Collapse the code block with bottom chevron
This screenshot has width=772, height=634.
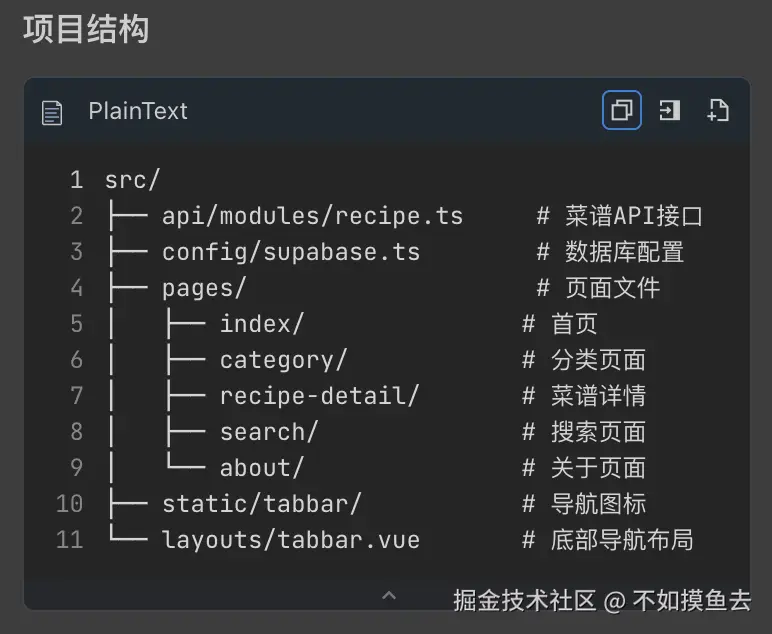tap(389, 596)
